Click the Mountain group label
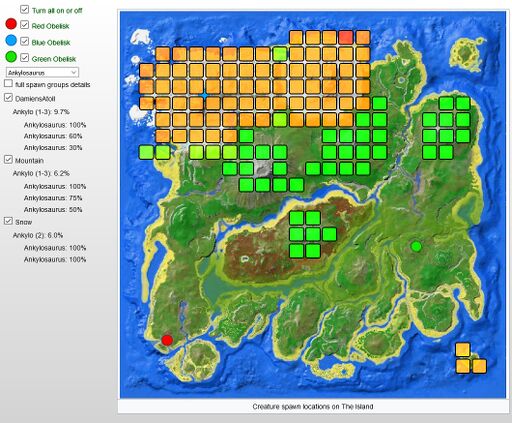This screenshot has width=512, height=423. [29, 161]
